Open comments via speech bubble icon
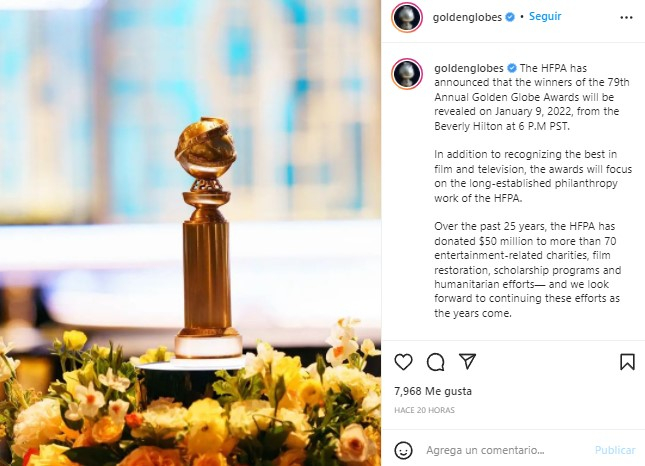Image resolution: width=645 pixels, height=466 pixels. tap(435, 362)
